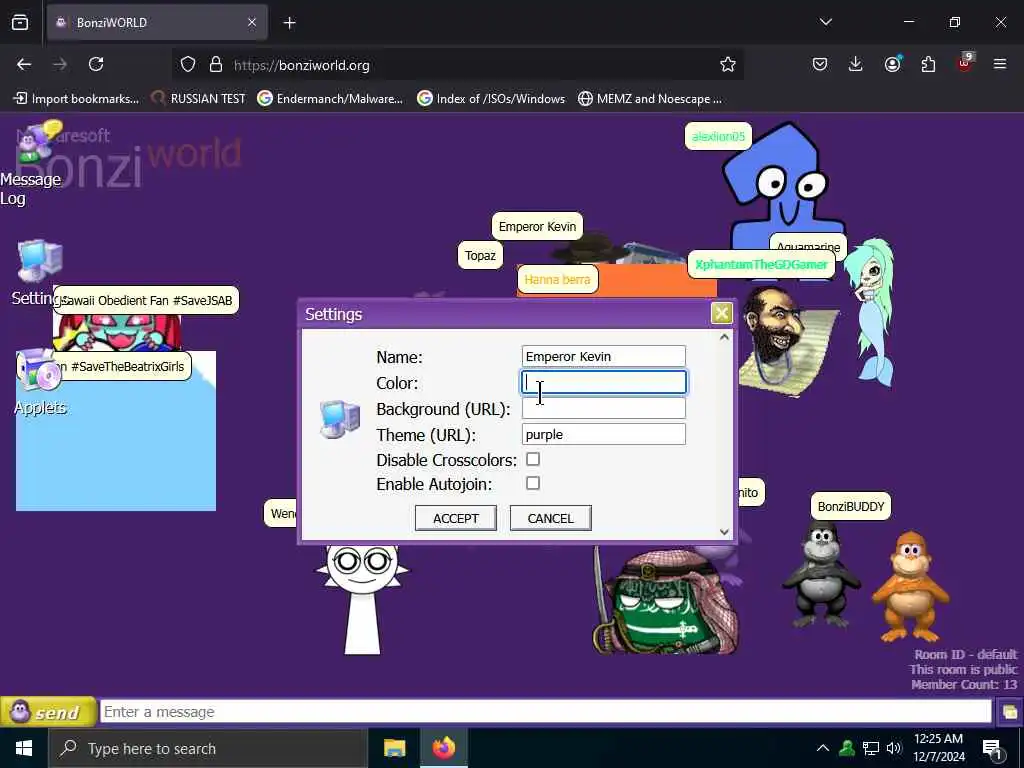Open the Firefox account icon
Viewport: 1024px width, 768px height.
[892, 64]
